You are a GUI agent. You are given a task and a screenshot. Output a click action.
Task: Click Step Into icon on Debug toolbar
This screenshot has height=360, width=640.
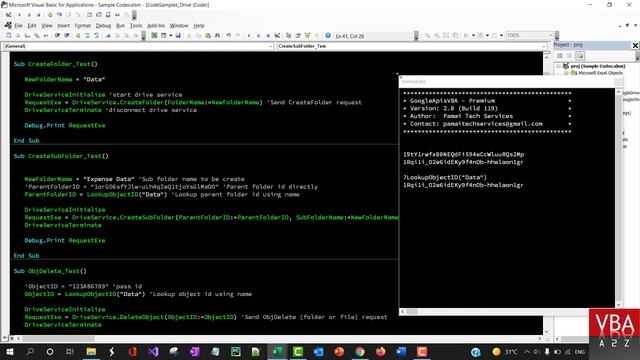point(59,15)
